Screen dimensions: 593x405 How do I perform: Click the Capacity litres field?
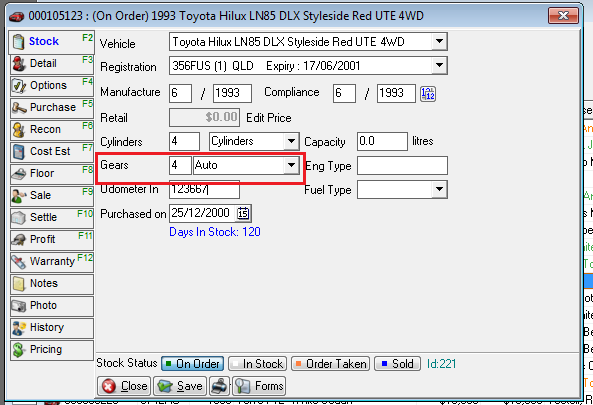382,141
